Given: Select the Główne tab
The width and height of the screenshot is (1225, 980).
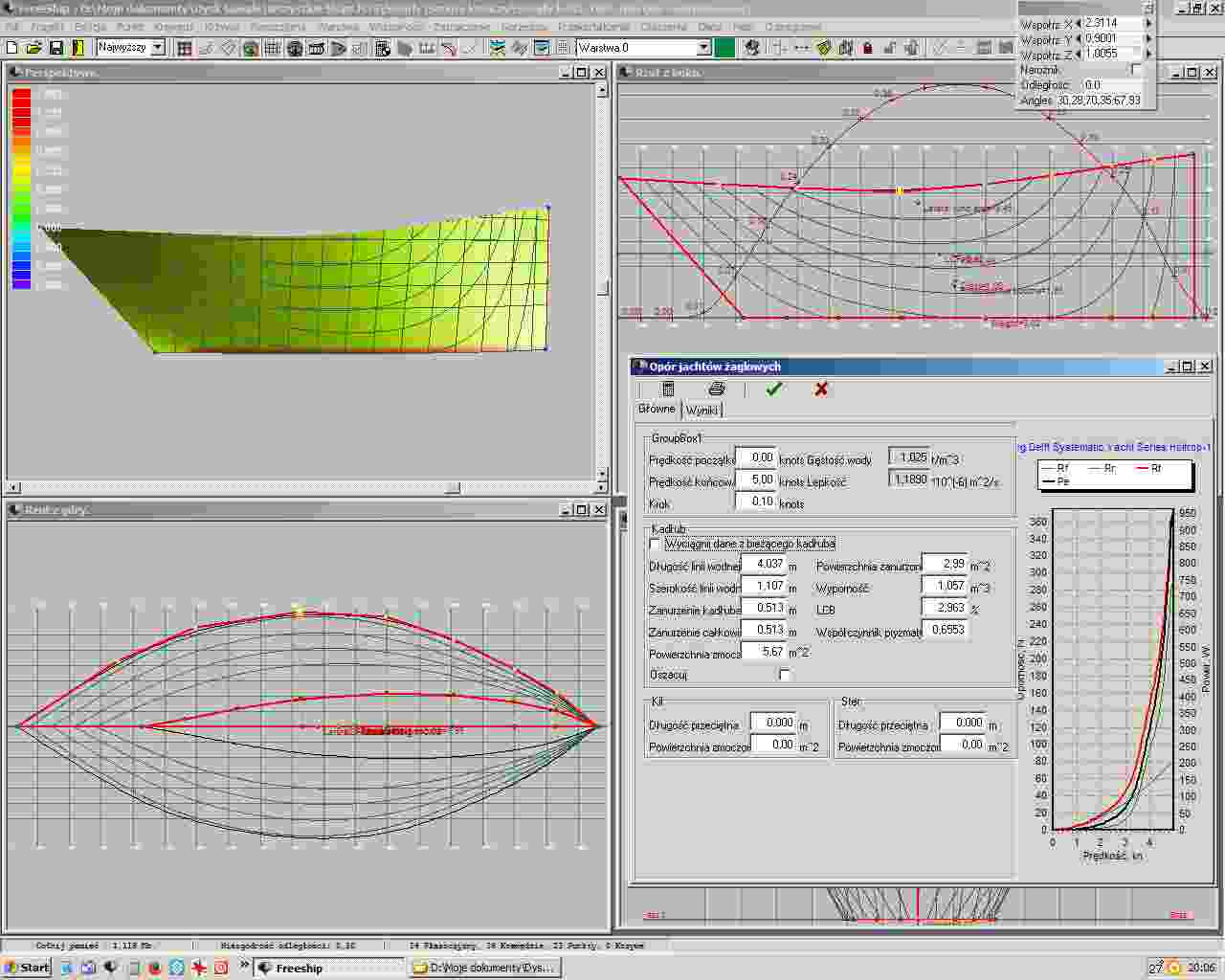Looking at the screenshot, I should point(657,409).
